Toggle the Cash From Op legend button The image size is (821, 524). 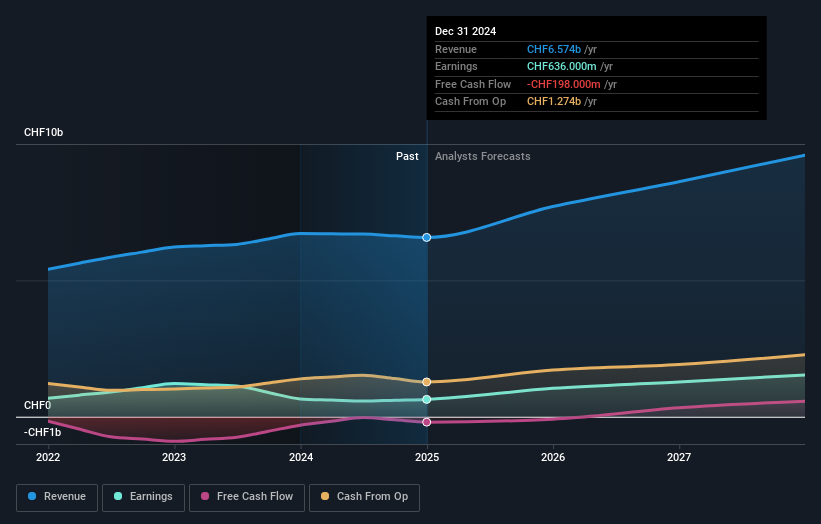(364, 497)
